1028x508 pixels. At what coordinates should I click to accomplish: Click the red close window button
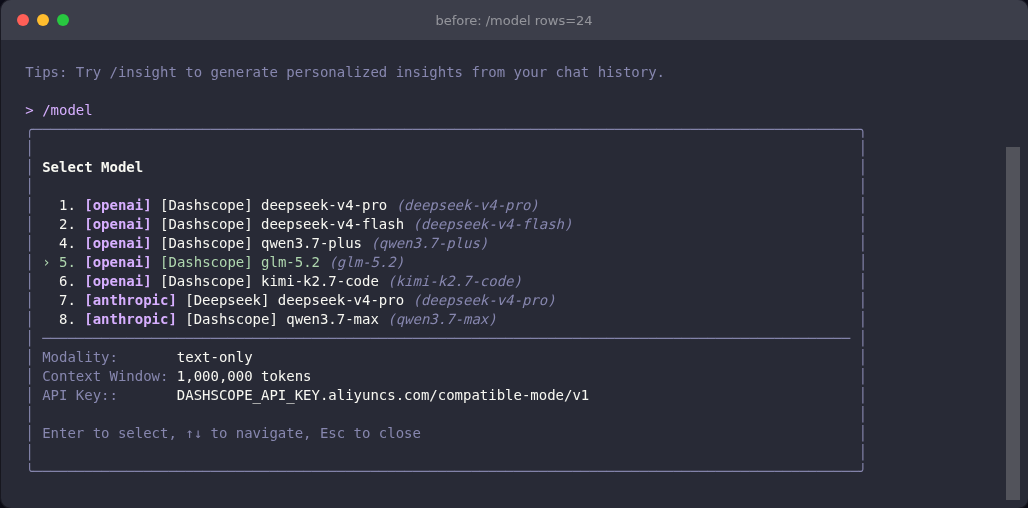coord(23,20)
